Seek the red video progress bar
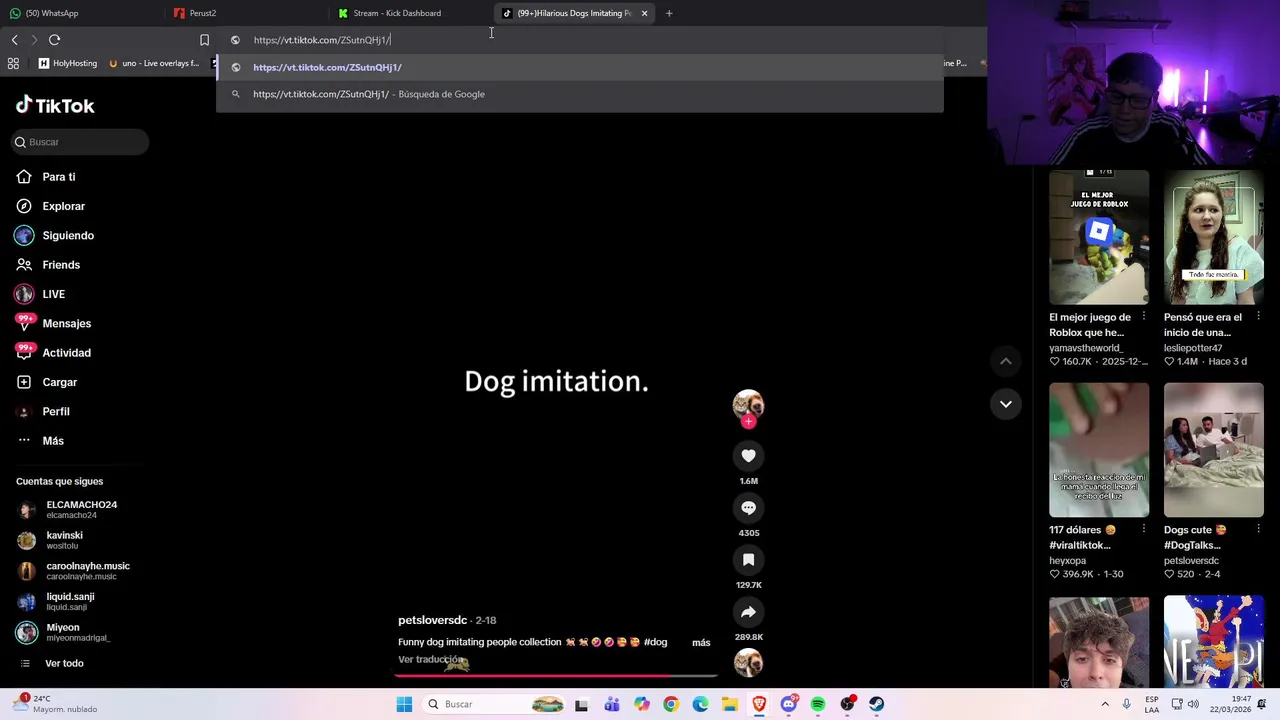This screenshot has height=720, width=1280. tap(556, 675)
